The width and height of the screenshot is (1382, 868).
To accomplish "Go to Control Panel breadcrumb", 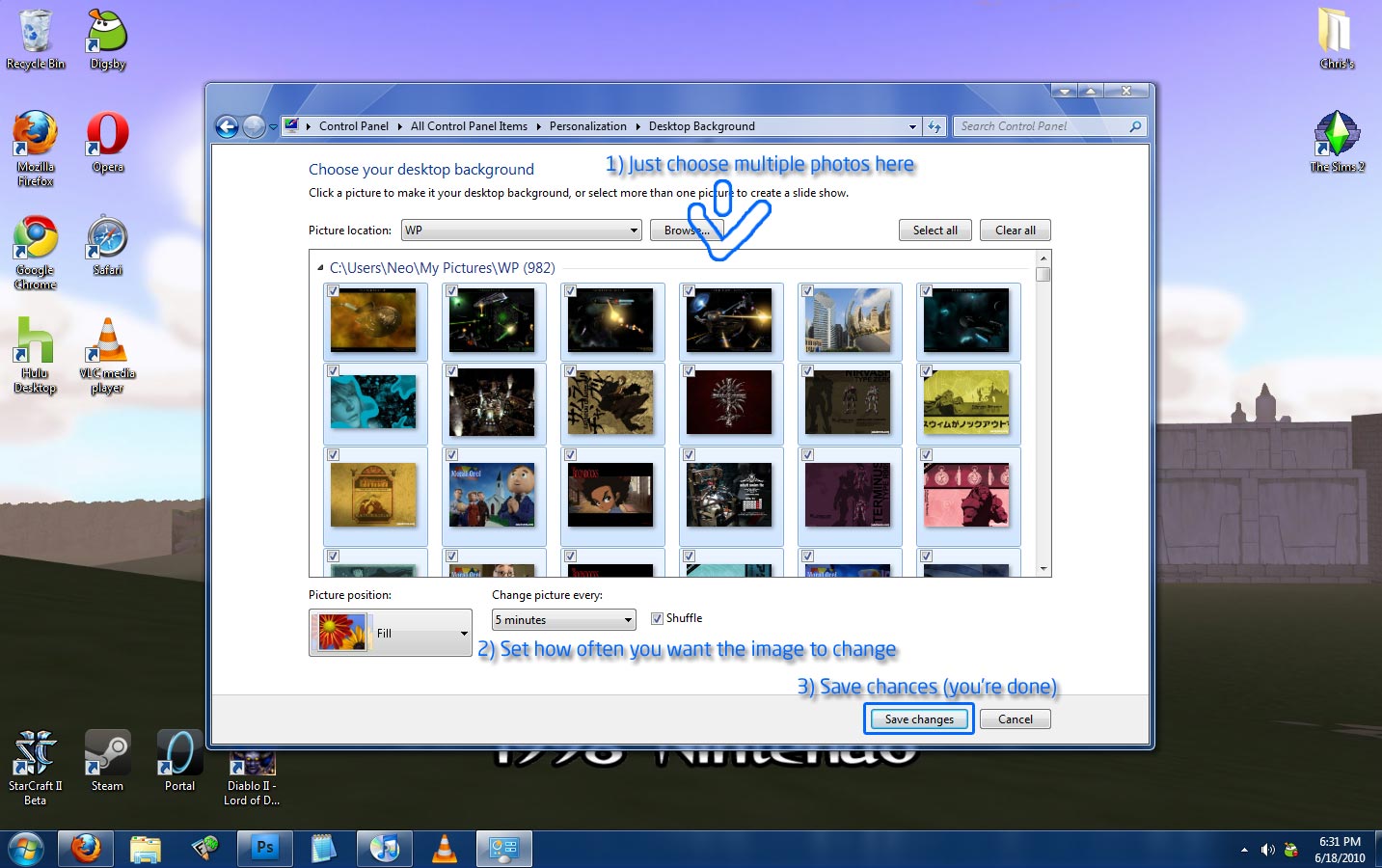I will (354, 126).
